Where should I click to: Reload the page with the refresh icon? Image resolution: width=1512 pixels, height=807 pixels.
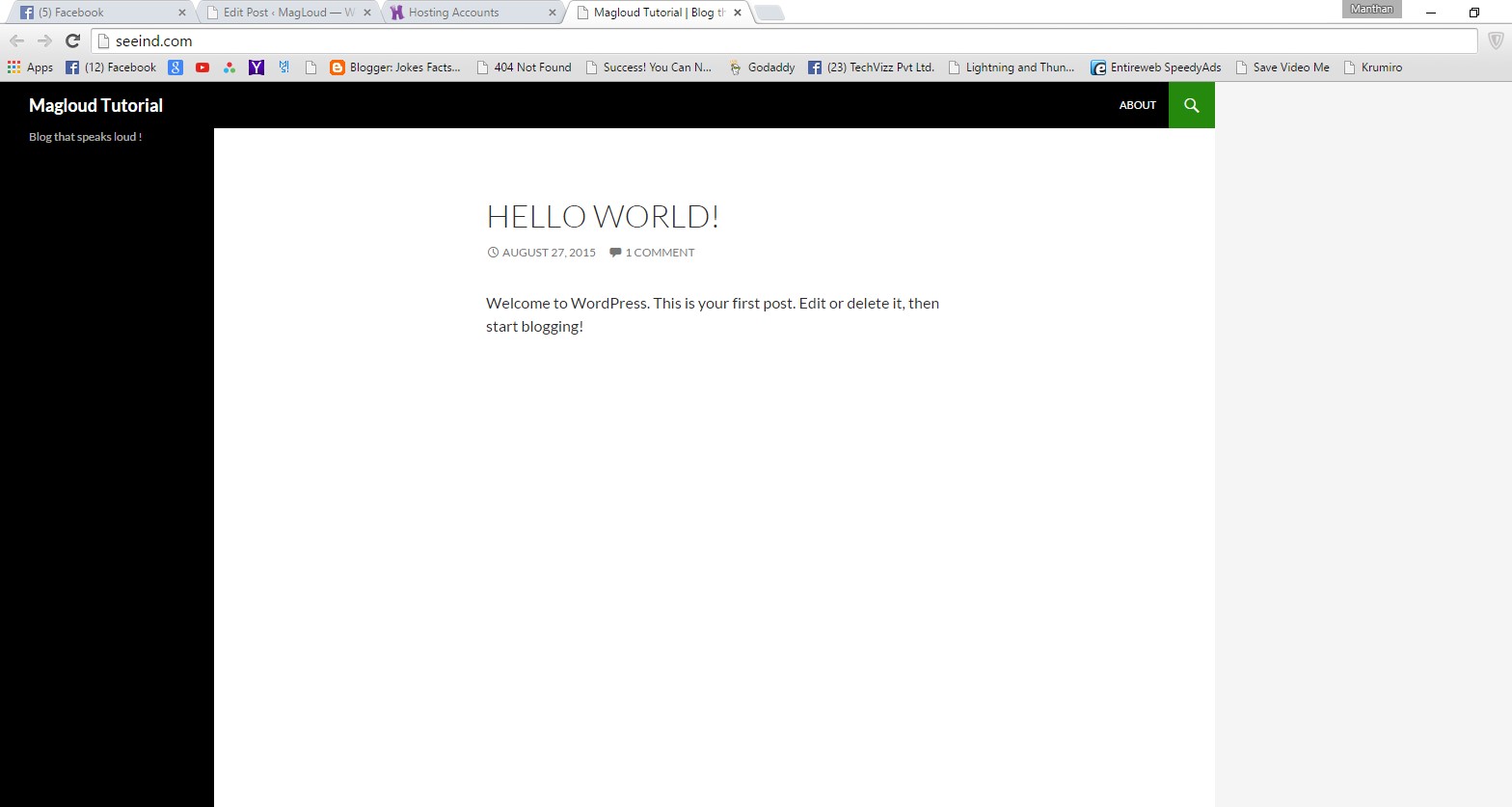tap(72, 40)
